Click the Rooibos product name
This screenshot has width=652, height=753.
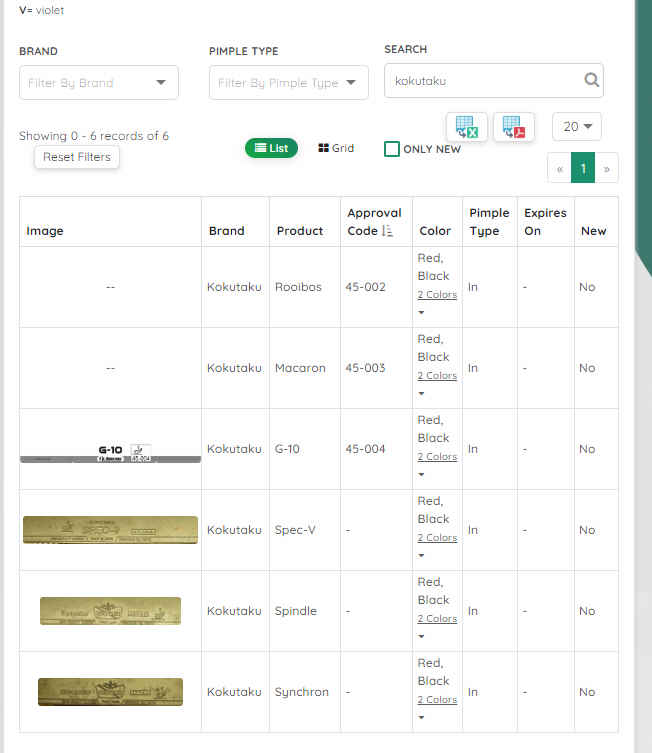(x=298, y=287)
